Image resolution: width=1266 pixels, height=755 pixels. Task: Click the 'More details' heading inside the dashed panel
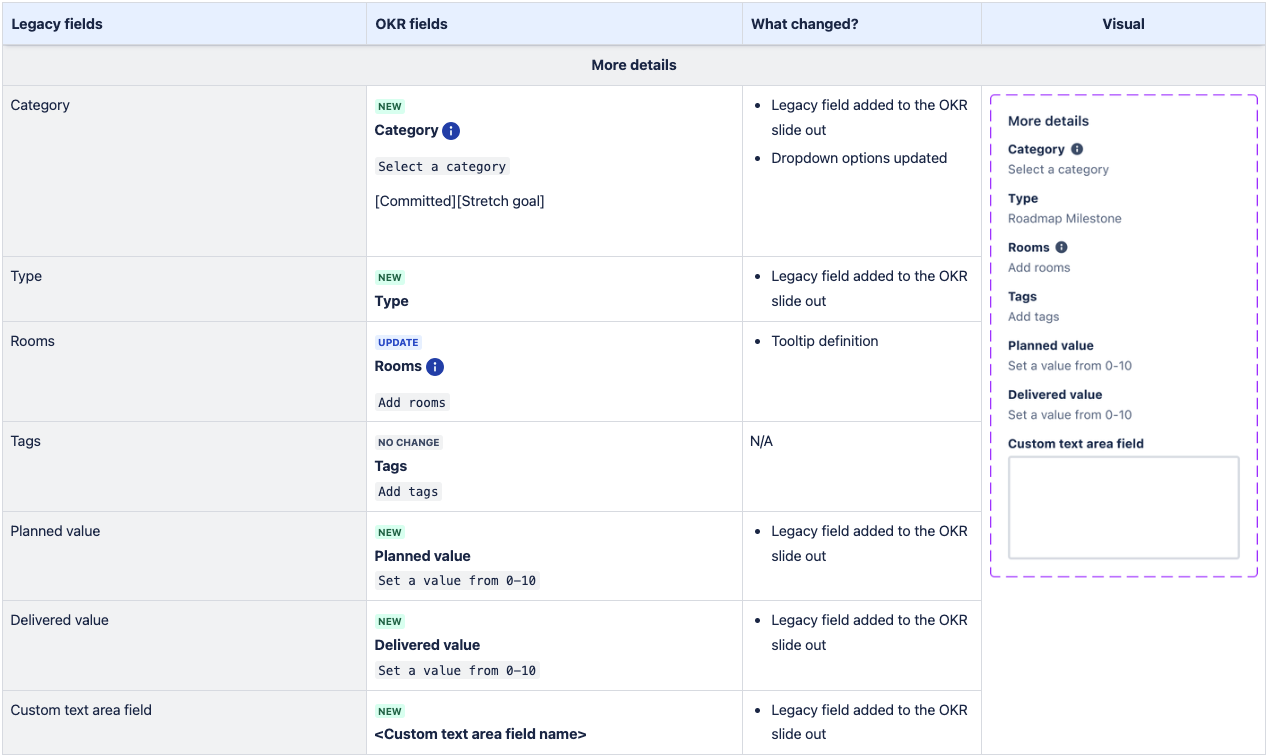tap(1048, 121)
